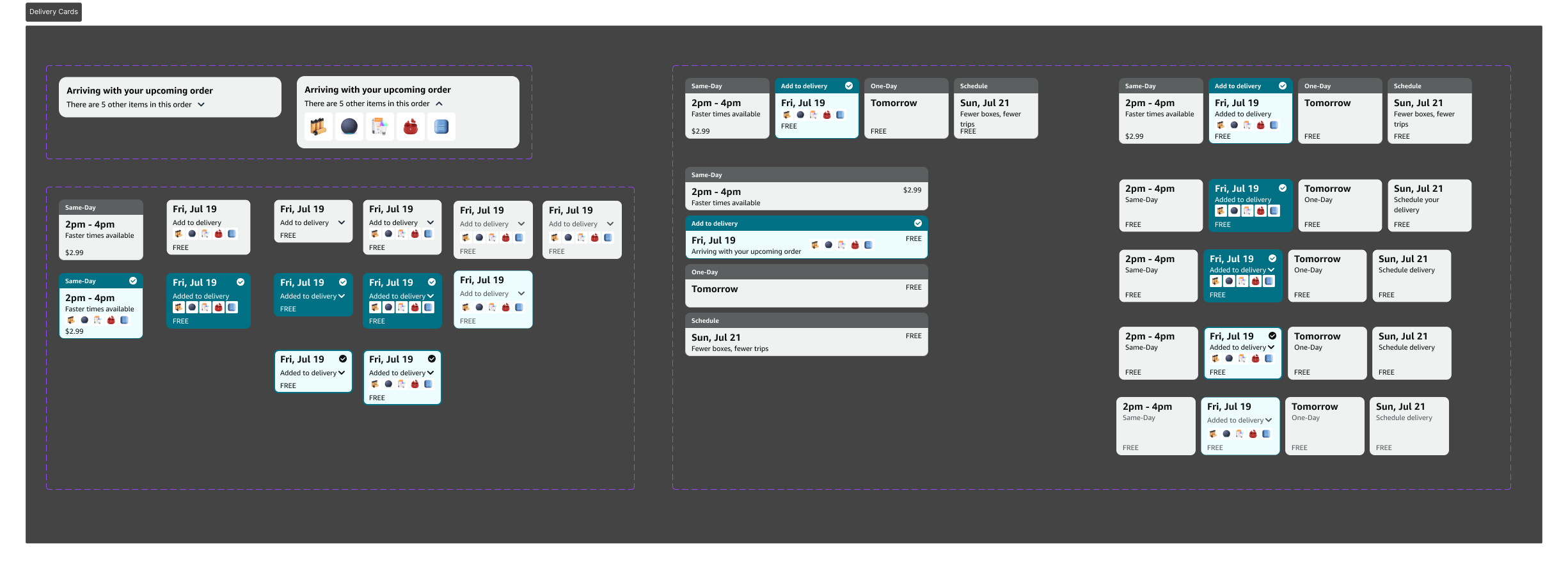Image resolution: width=1568 pixels, height=569 pixels.
Task: Expand the collapsed 'There are 5 other items' chevron
Action: click(201, 104)
